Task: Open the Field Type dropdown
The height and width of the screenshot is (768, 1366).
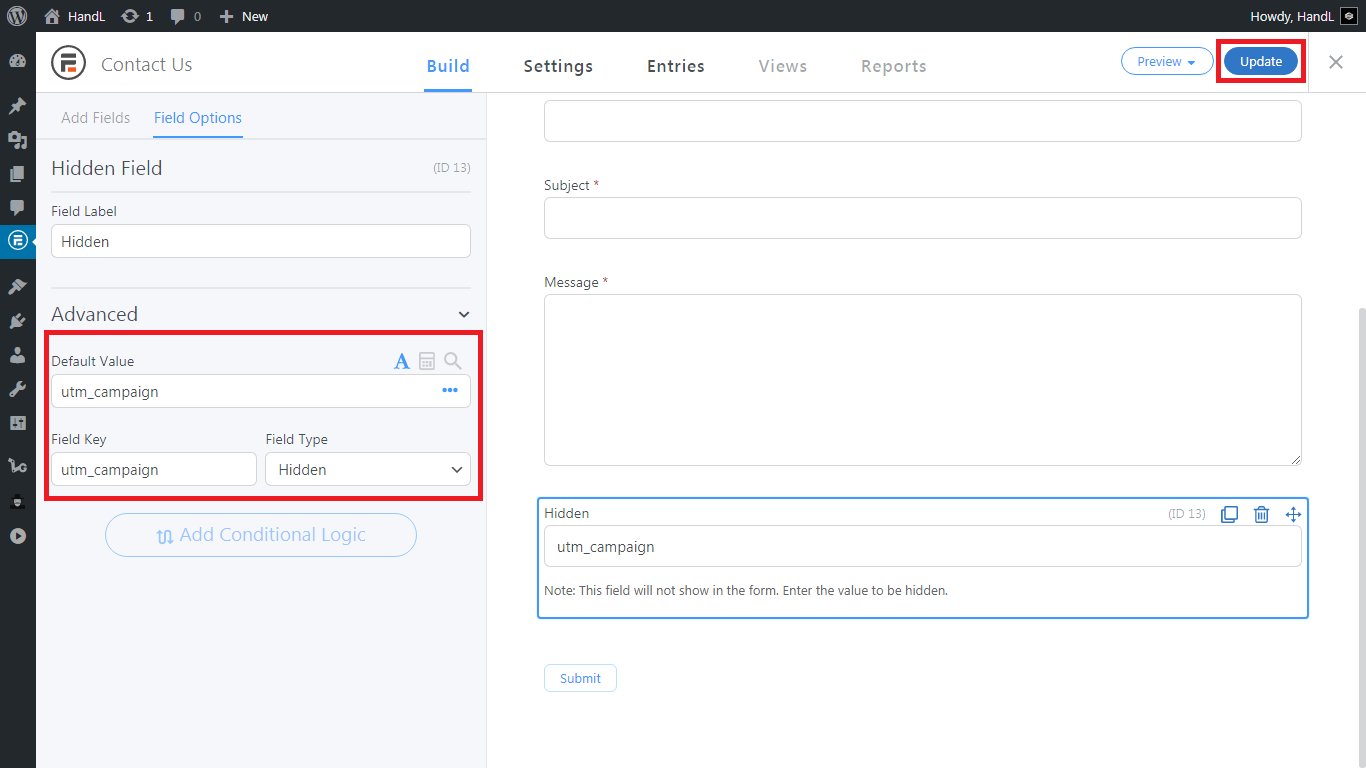Action: (367, 469)
